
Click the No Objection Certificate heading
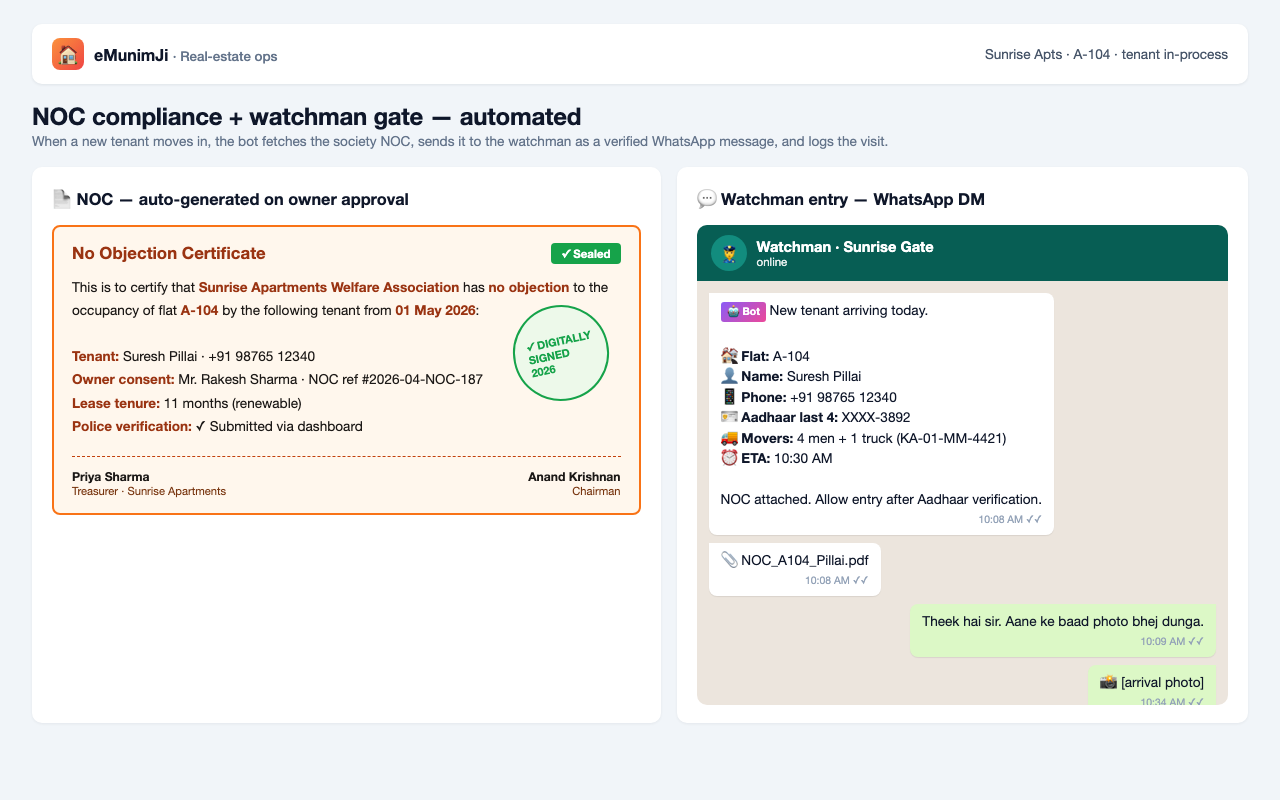tap(169, 253)
